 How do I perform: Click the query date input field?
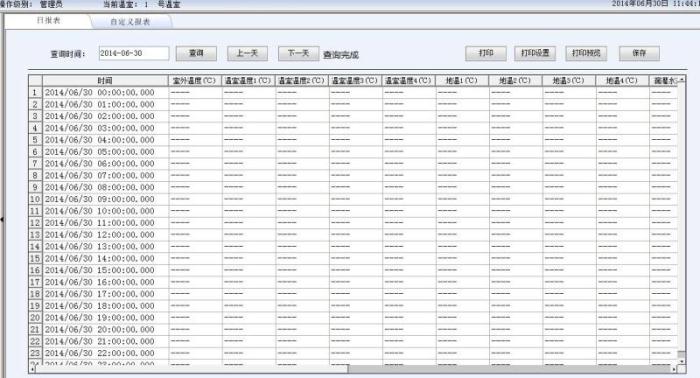point(134,53)
